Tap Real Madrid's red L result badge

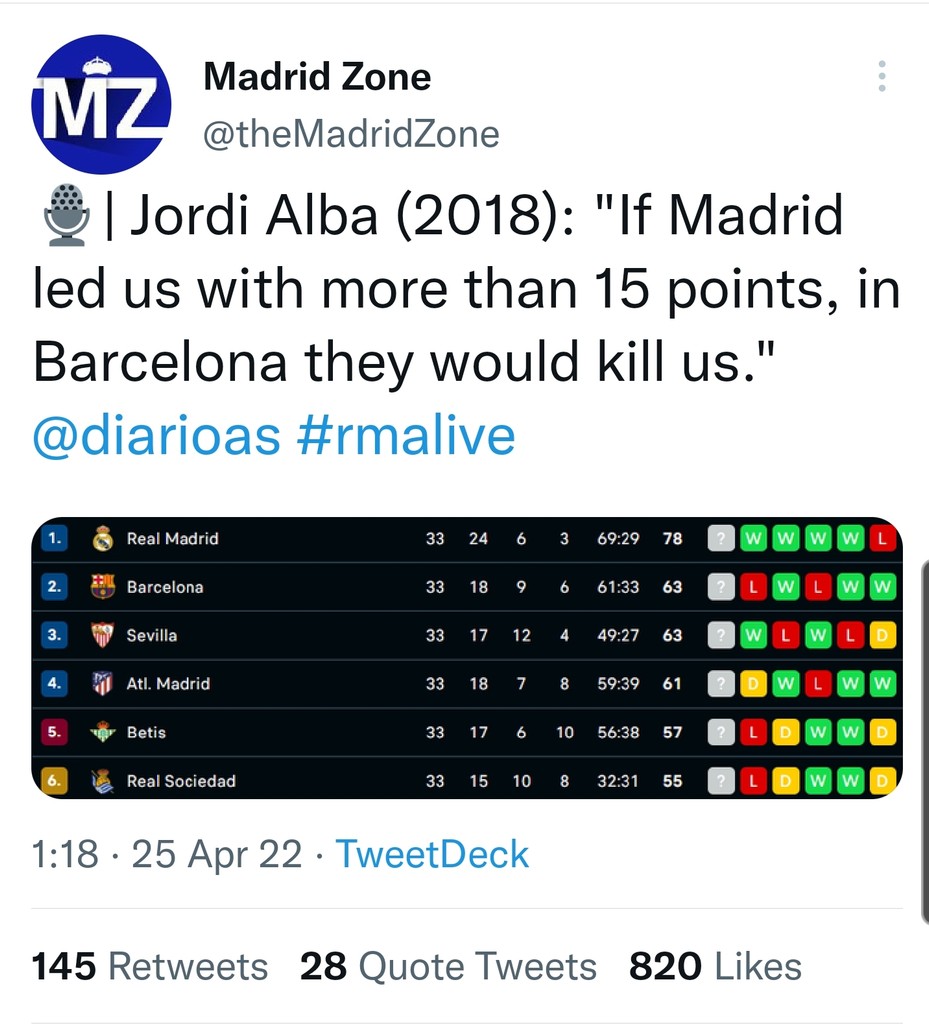tap(881, 539)
